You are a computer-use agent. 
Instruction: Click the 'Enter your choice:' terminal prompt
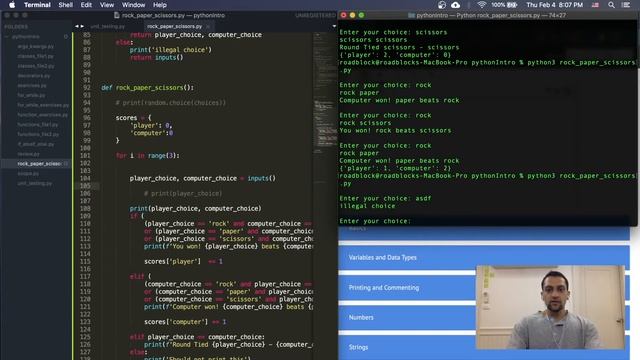[375, 221]
